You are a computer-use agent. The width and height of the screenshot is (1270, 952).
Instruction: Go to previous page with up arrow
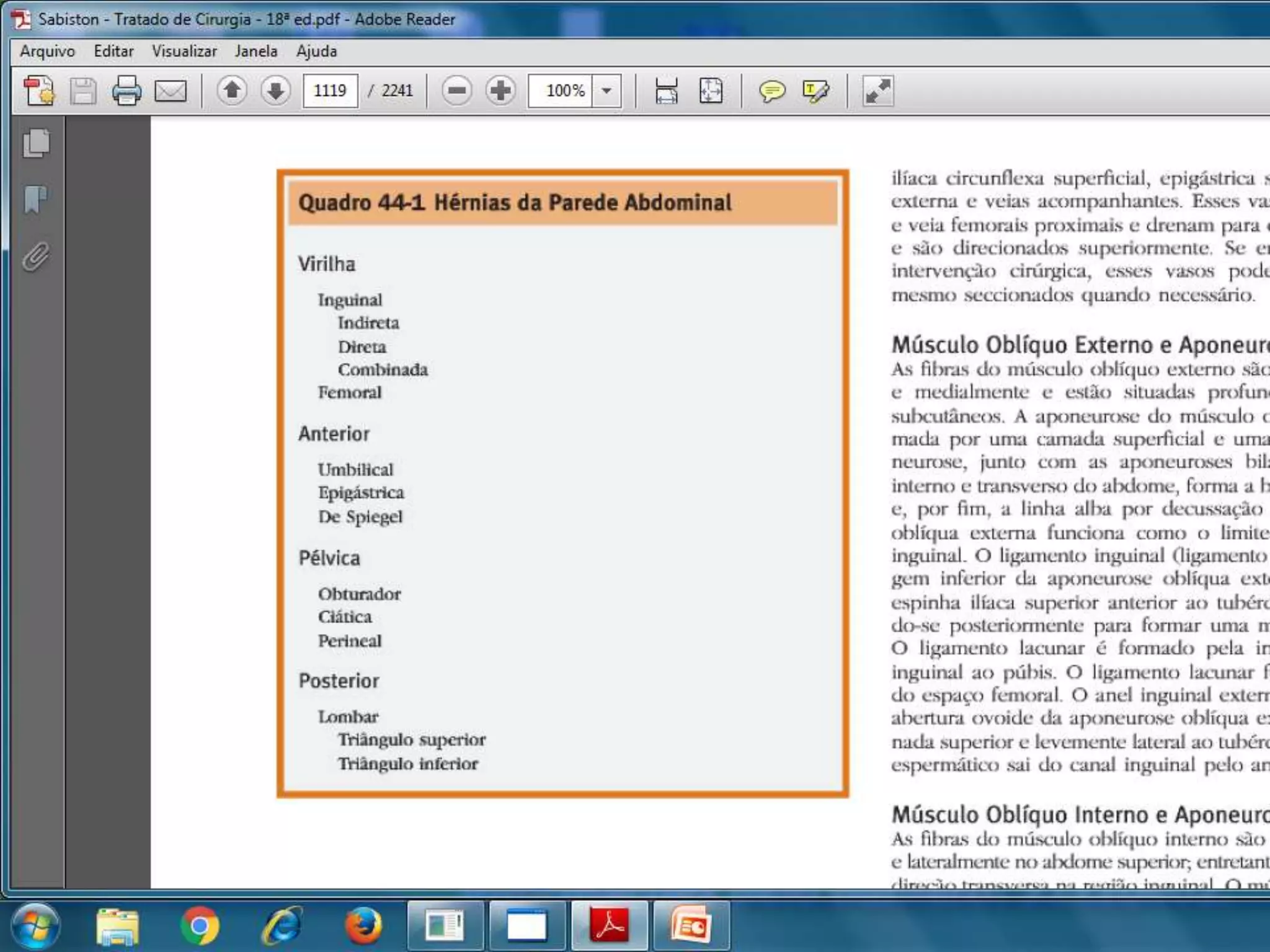pos(232,91)
